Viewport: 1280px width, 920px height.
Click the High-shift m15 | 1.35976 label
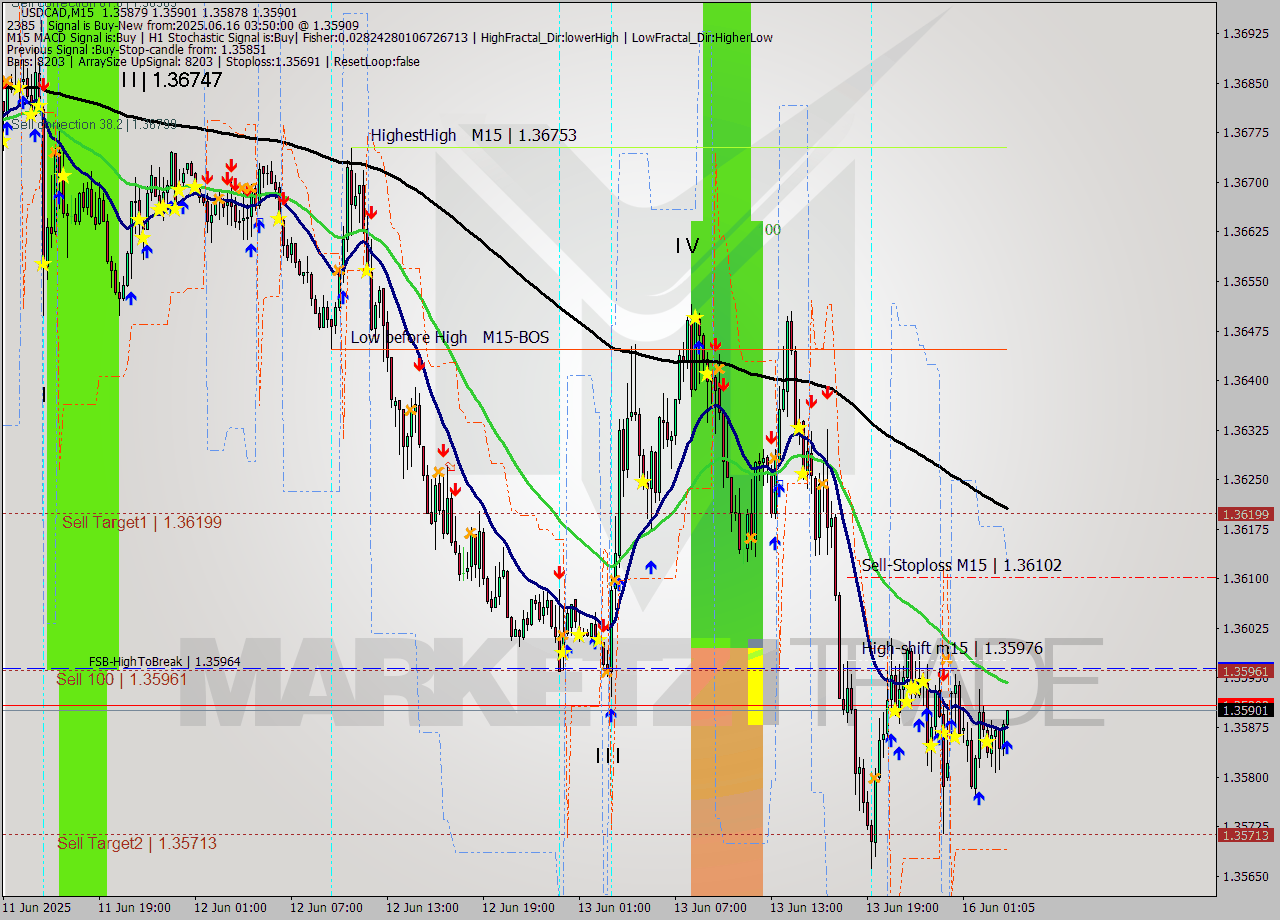[953, 648]
